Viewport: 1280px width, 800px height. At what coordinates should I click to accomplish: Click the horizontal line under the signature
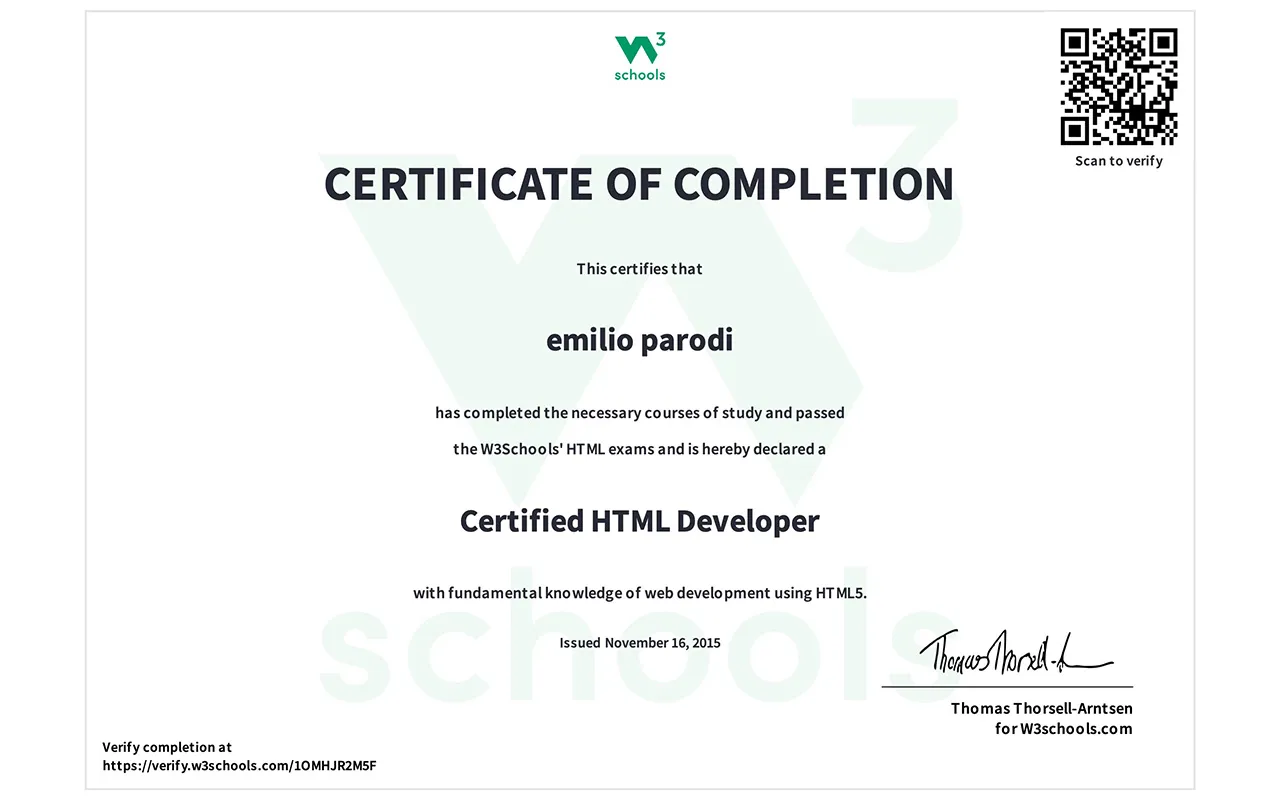click(1006, 687)
